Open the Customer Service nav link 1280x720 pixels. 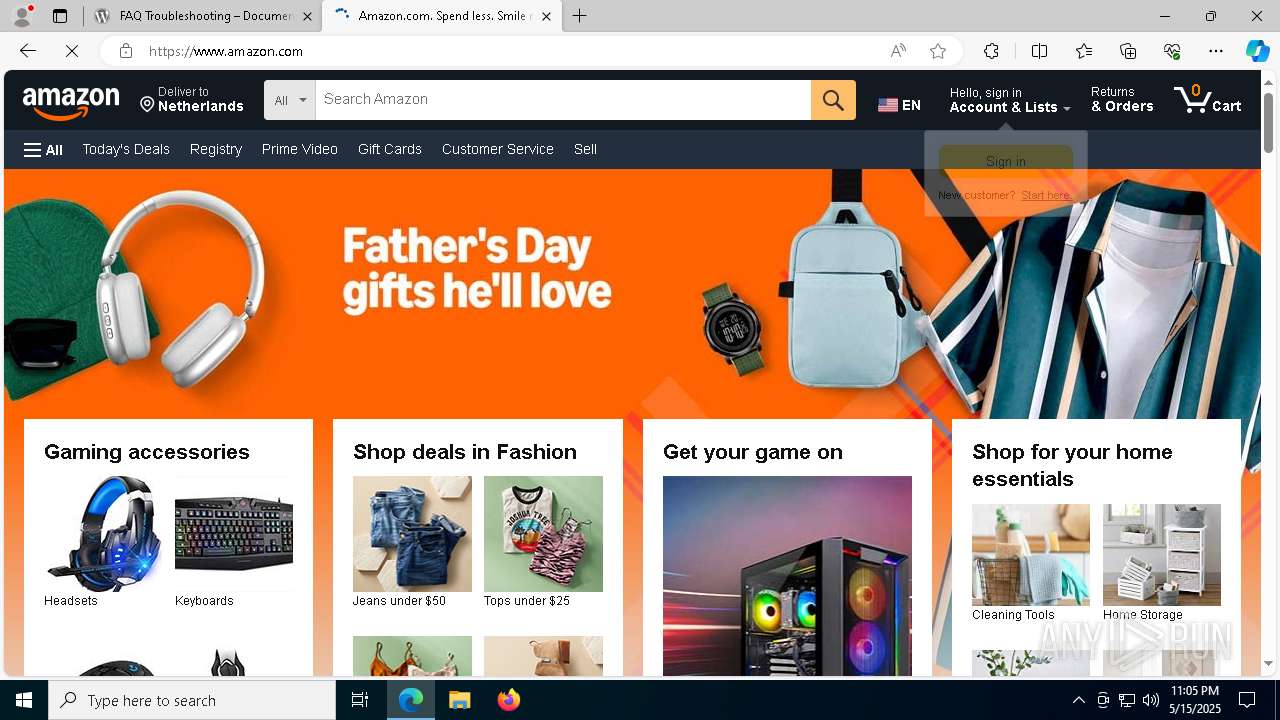tap(497, 149)
